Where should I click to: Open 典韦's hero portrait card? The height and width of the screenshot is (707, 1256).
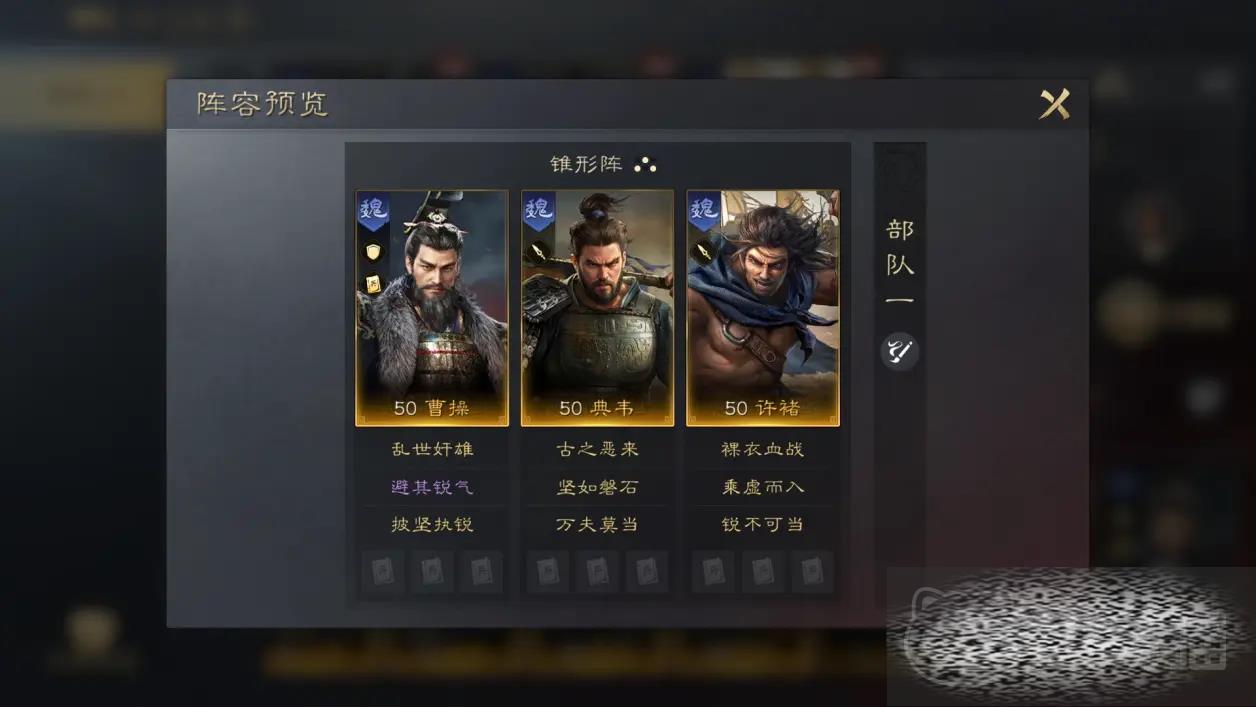[x=597, y=308]
